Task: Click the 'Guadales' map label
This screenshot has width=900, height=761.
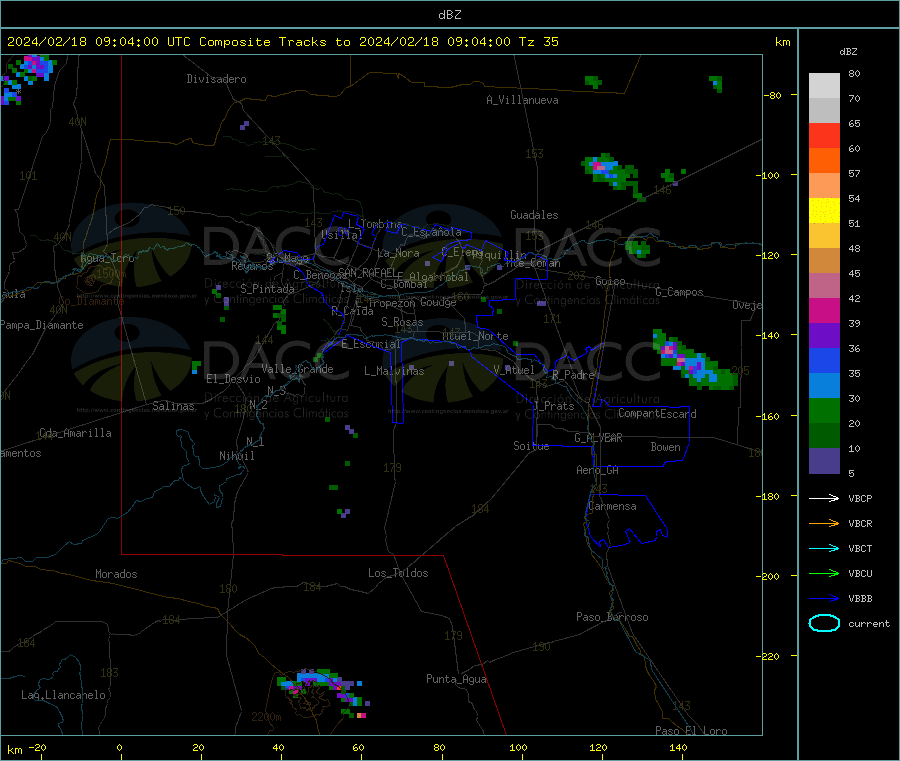Action: pyautogui.click(x=534, y=215)
